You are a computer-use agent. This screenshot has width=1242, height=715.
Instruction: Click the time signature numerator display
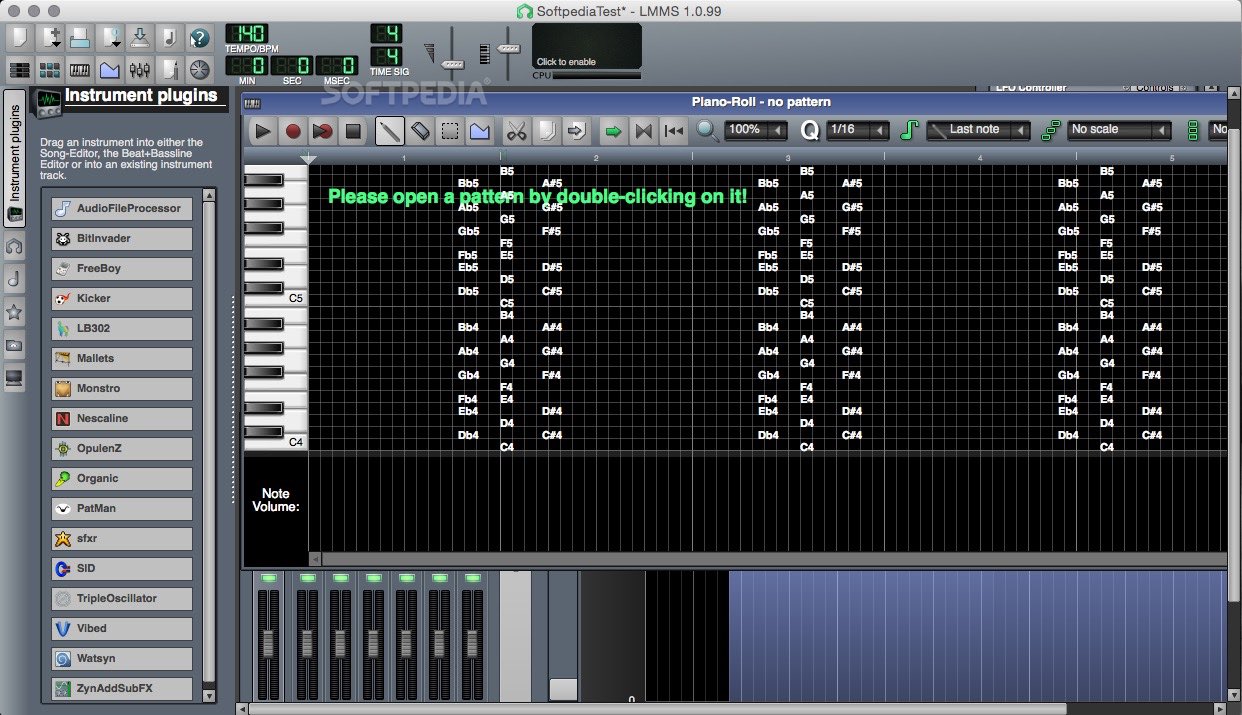coord(387,33)
